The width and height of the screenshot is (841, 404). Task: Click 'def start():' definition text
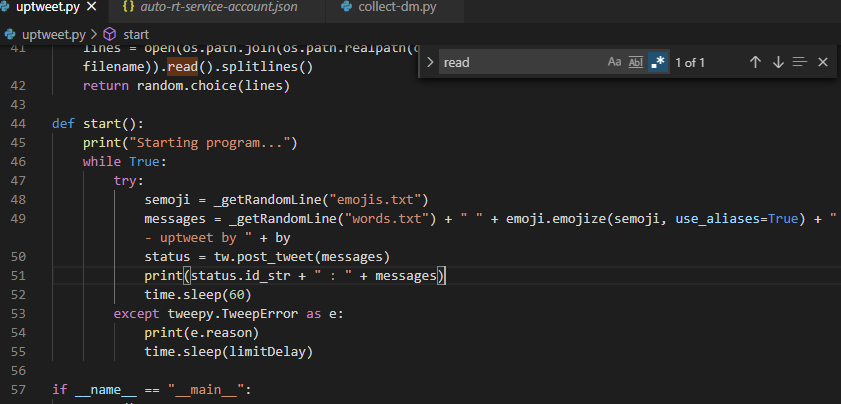point(98,124)
